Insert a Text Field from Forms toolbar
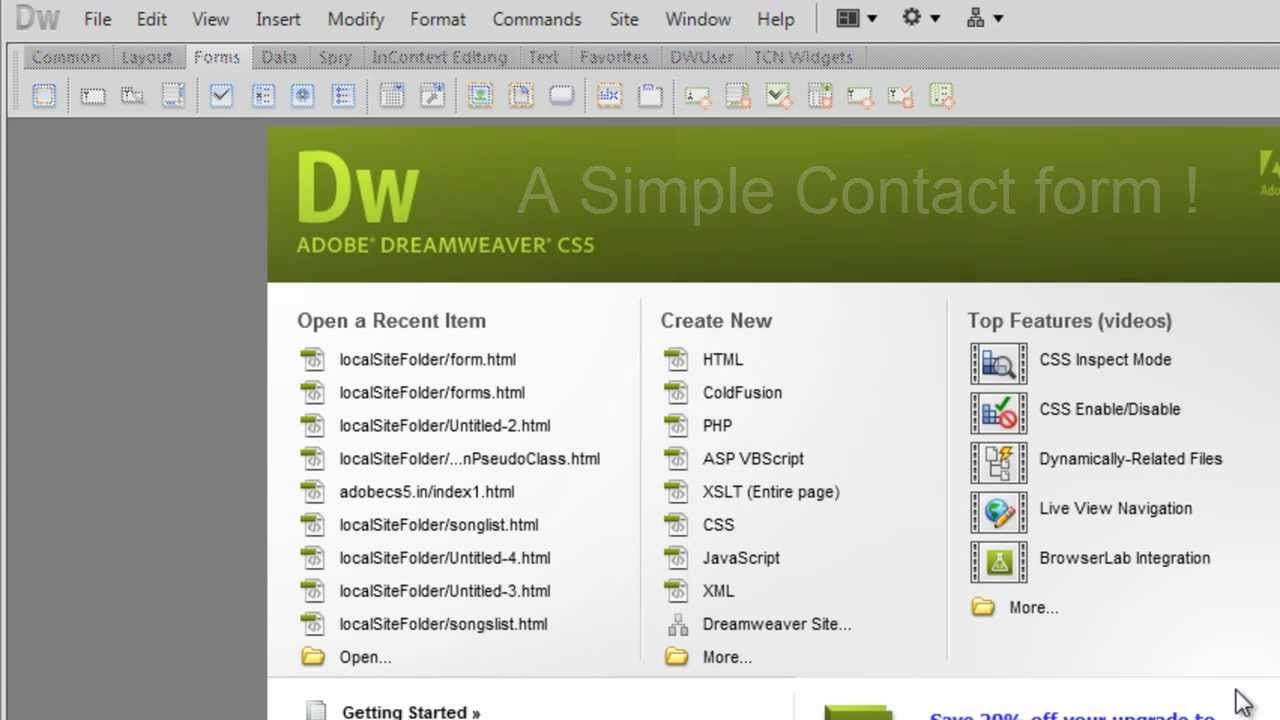1280x720 pixels. tap(92, 96)
